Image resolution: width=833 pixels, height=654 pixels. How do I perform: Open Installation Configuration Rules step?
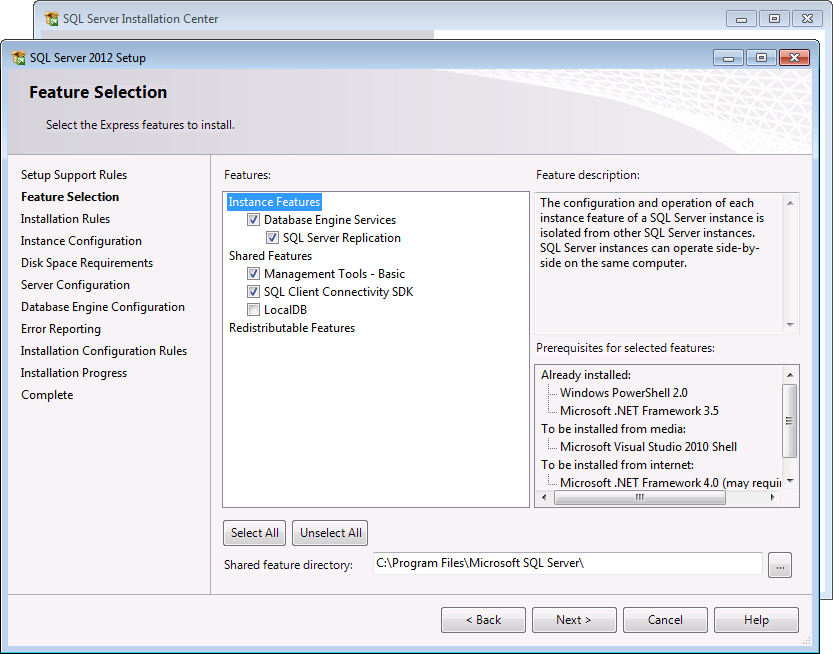click(x=104, y=351)
